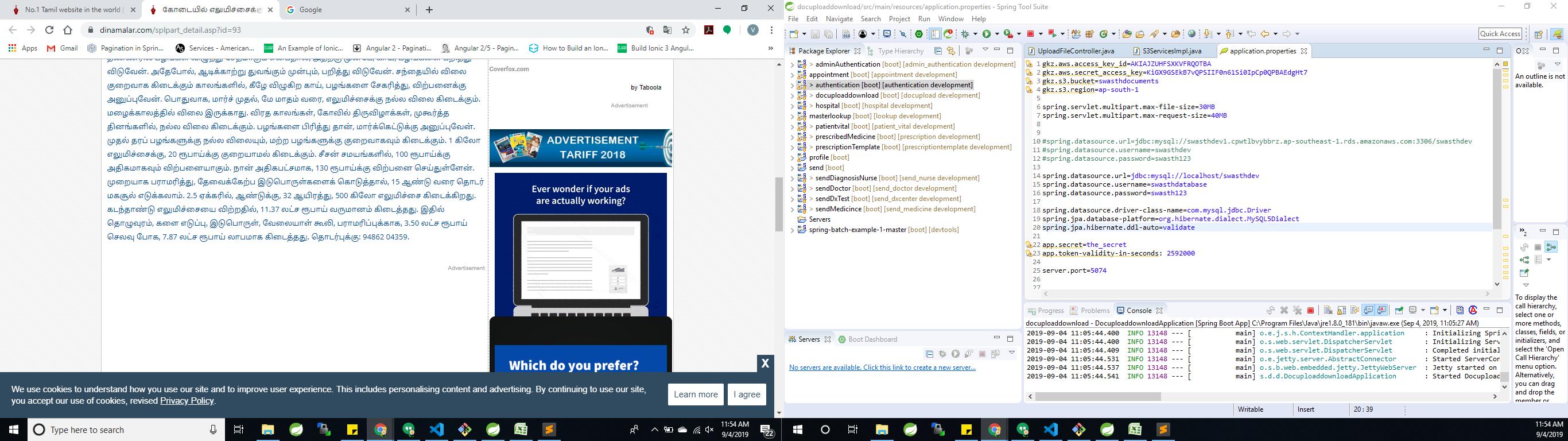Click the 'I agree' cookie button

tap(746, 394)
